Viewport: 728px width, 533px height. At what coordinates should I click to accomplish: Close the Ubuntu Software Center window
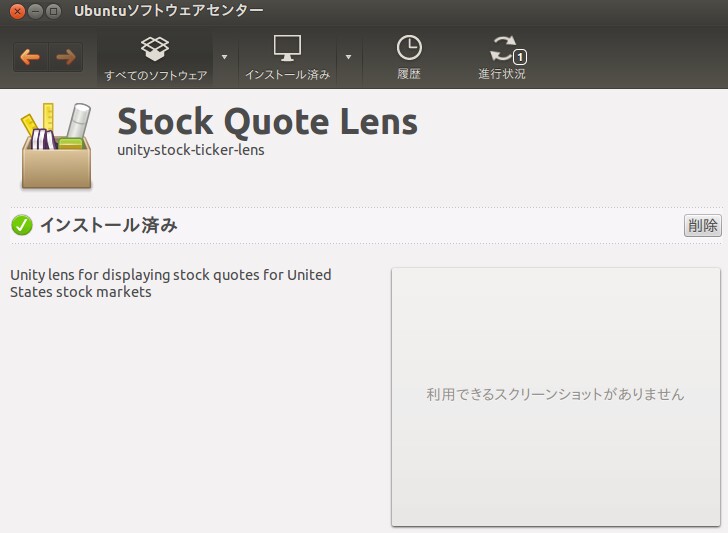point(17,11)
